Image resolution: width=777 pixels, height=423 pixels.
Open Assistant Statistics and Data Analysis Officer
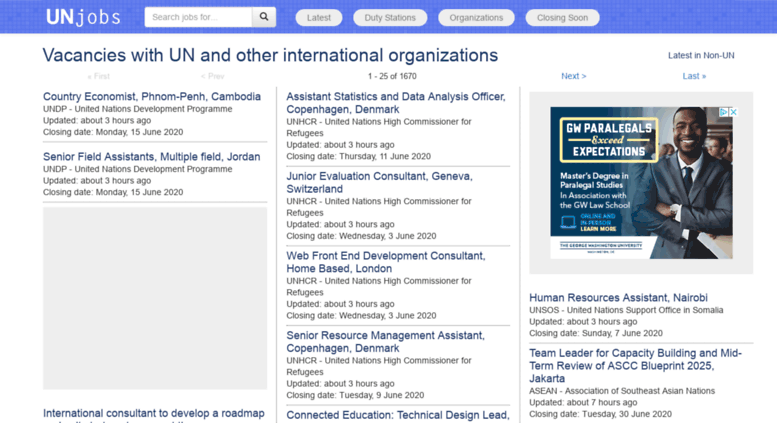click(x=395, y=103)
